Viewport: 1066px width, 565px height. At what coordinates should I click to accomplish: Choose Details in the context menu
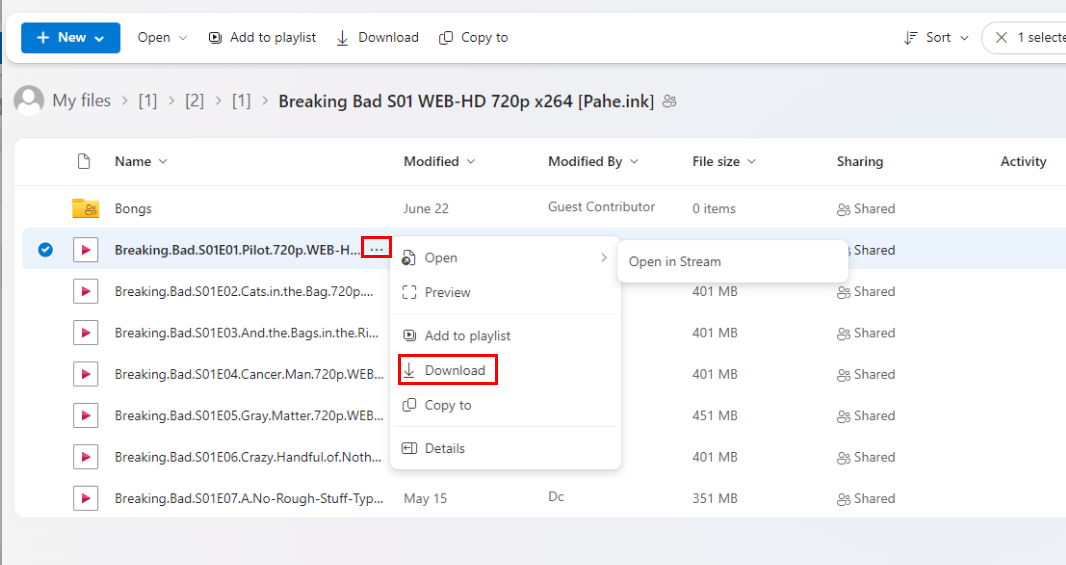[444, 448]
